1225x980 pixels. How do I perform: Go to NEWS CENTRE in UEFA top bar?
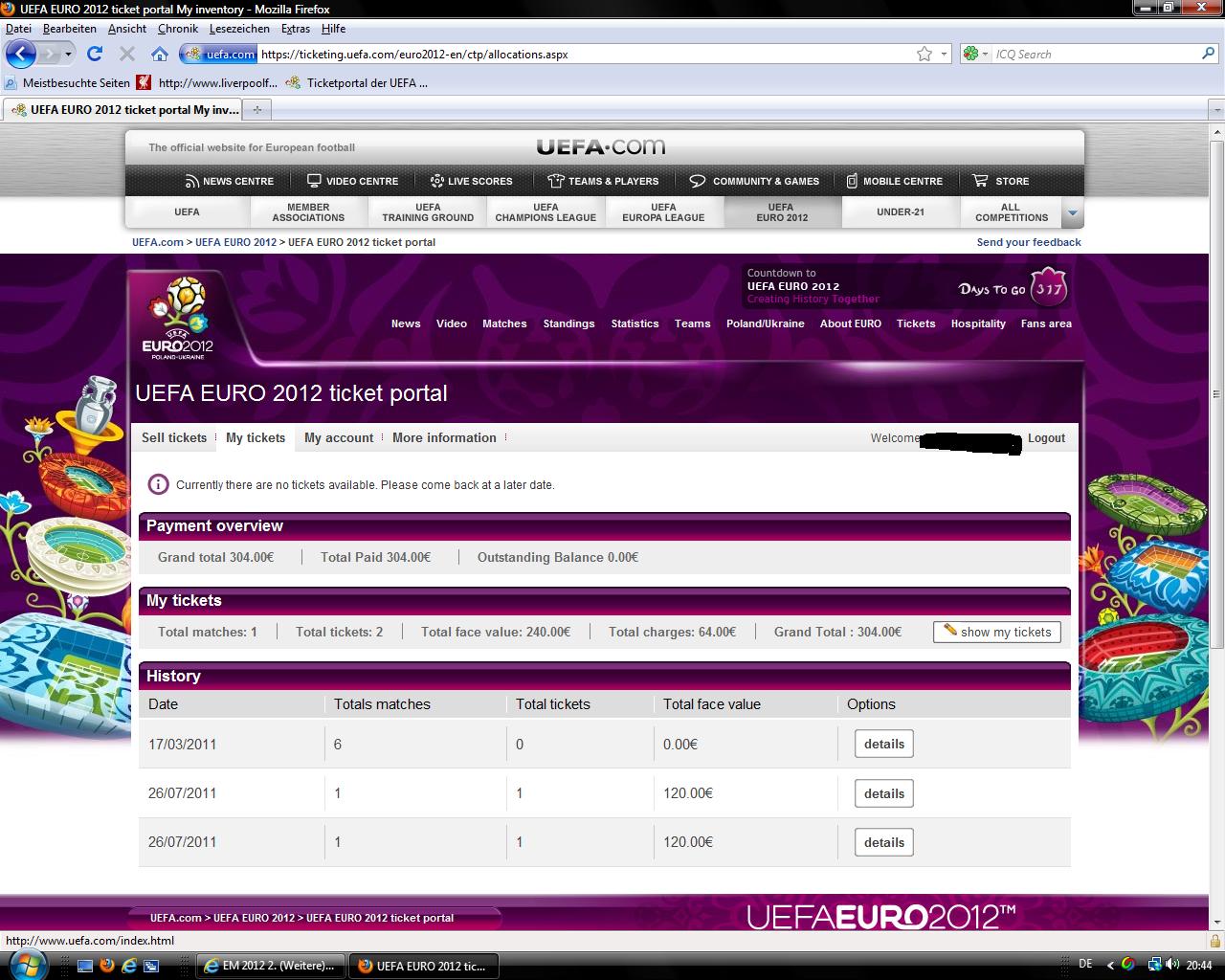click(230, 181)
